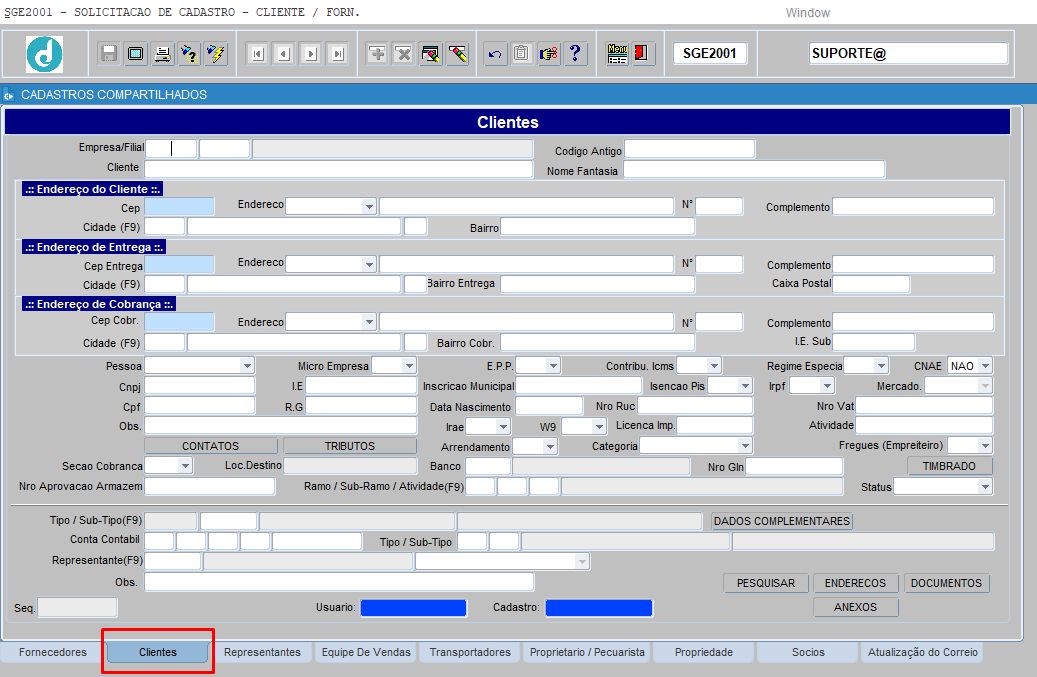Expand the Irpf dropdown
This screenshot has width=1037, height=677.
point(827,385)
